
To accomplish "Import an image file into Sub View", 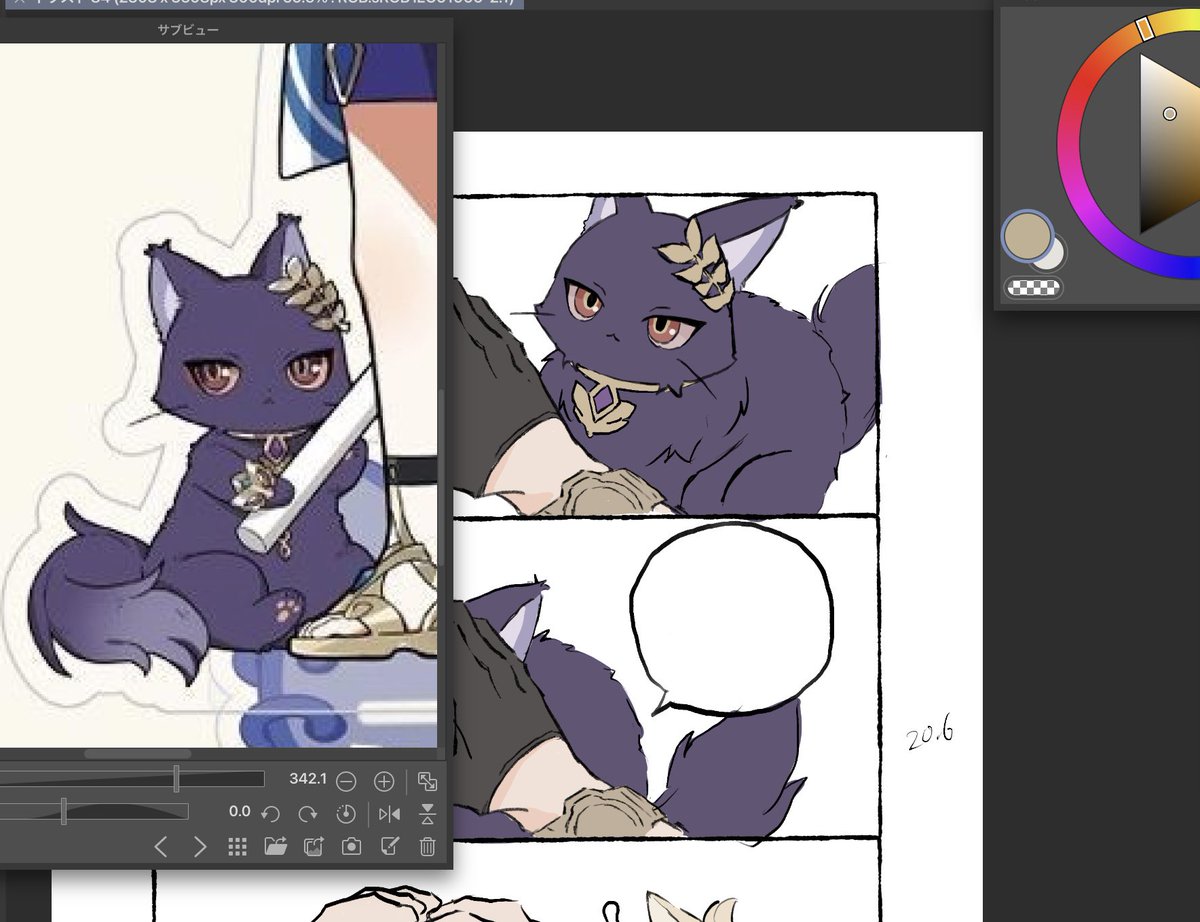I will pyautogui.click(x=275, y=847).
